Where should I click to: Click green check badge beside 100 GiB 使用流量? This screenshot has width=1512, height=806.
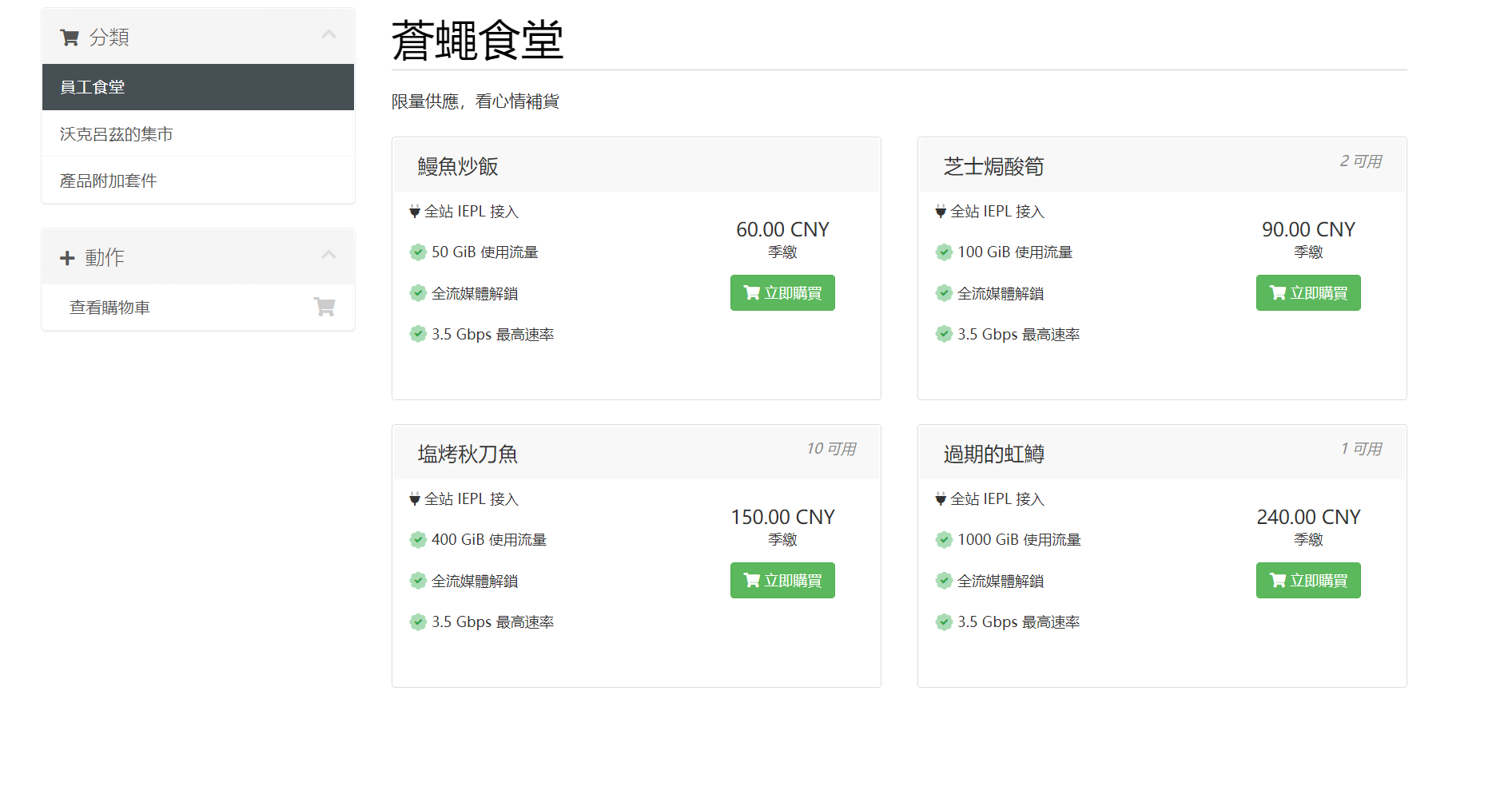pos(944,252)
